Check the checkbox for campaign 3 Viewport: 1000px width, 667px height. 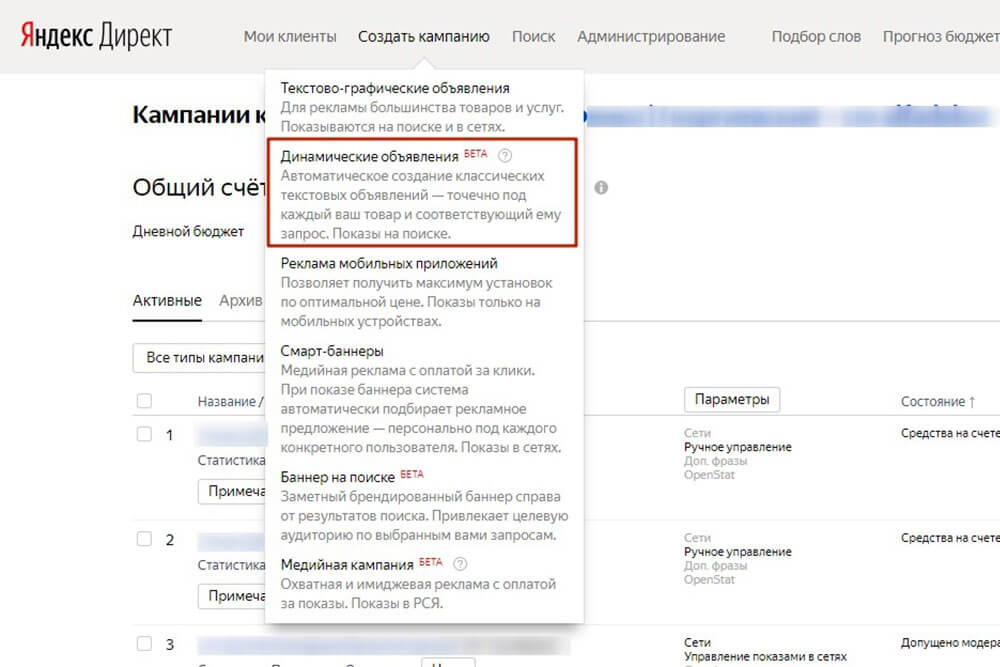click(144, 643)
